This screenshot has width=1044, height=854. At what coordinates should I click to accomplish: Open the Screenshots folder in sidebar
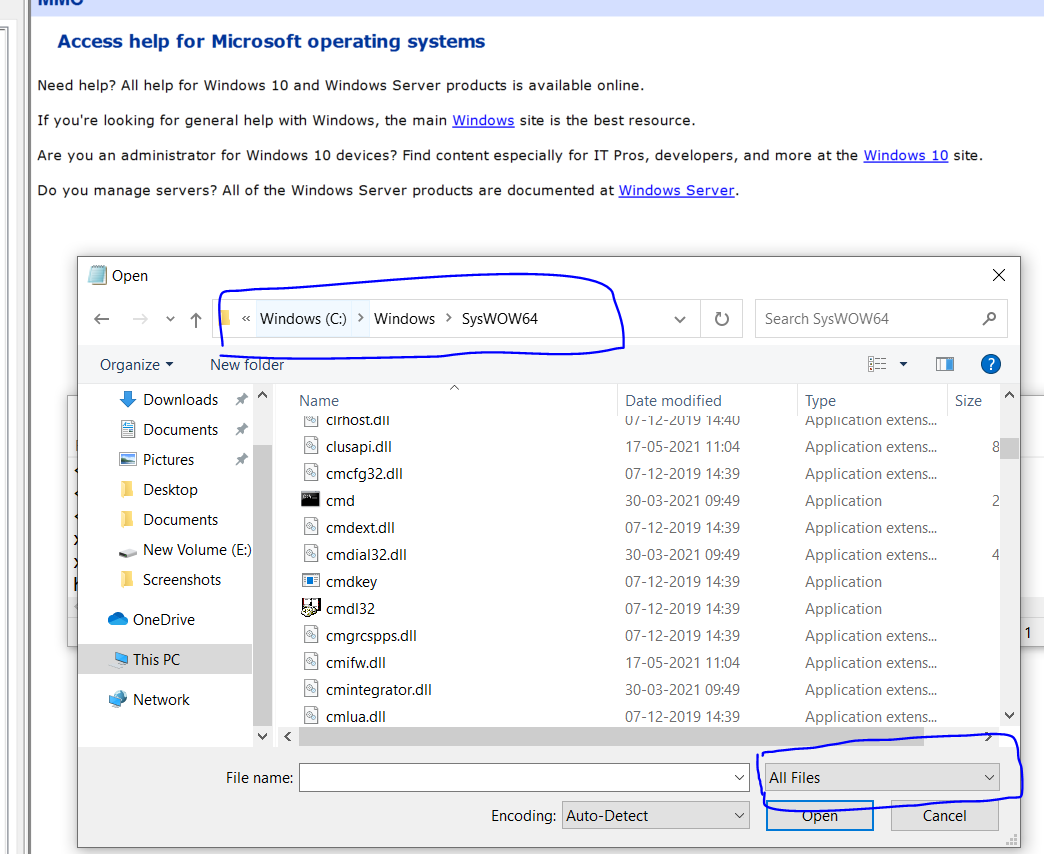(x=182, y=579)
